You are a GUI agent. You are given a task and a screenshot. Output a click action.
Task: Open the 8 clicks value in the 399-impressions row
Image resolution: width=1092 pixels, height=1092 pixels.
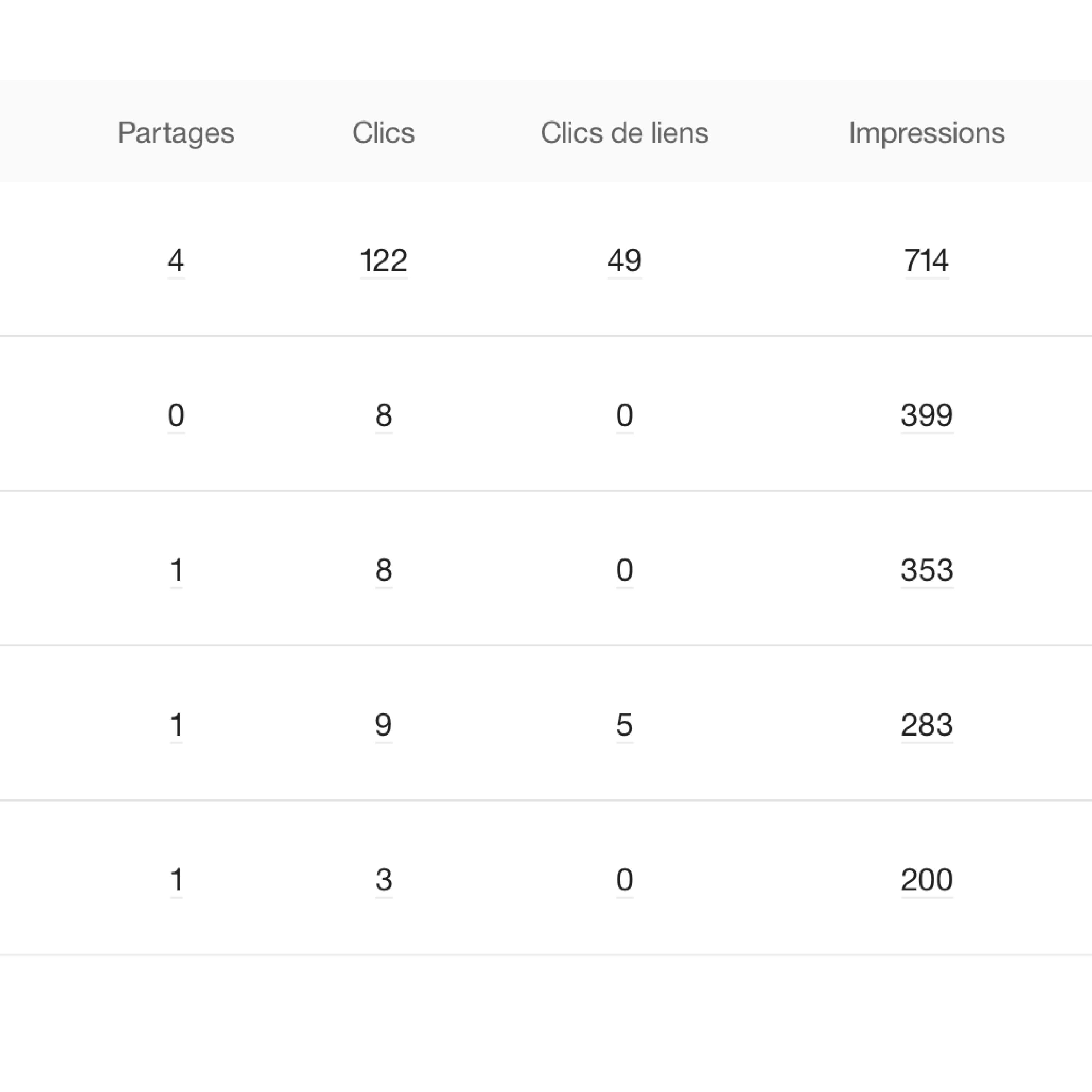pos(383,415)
